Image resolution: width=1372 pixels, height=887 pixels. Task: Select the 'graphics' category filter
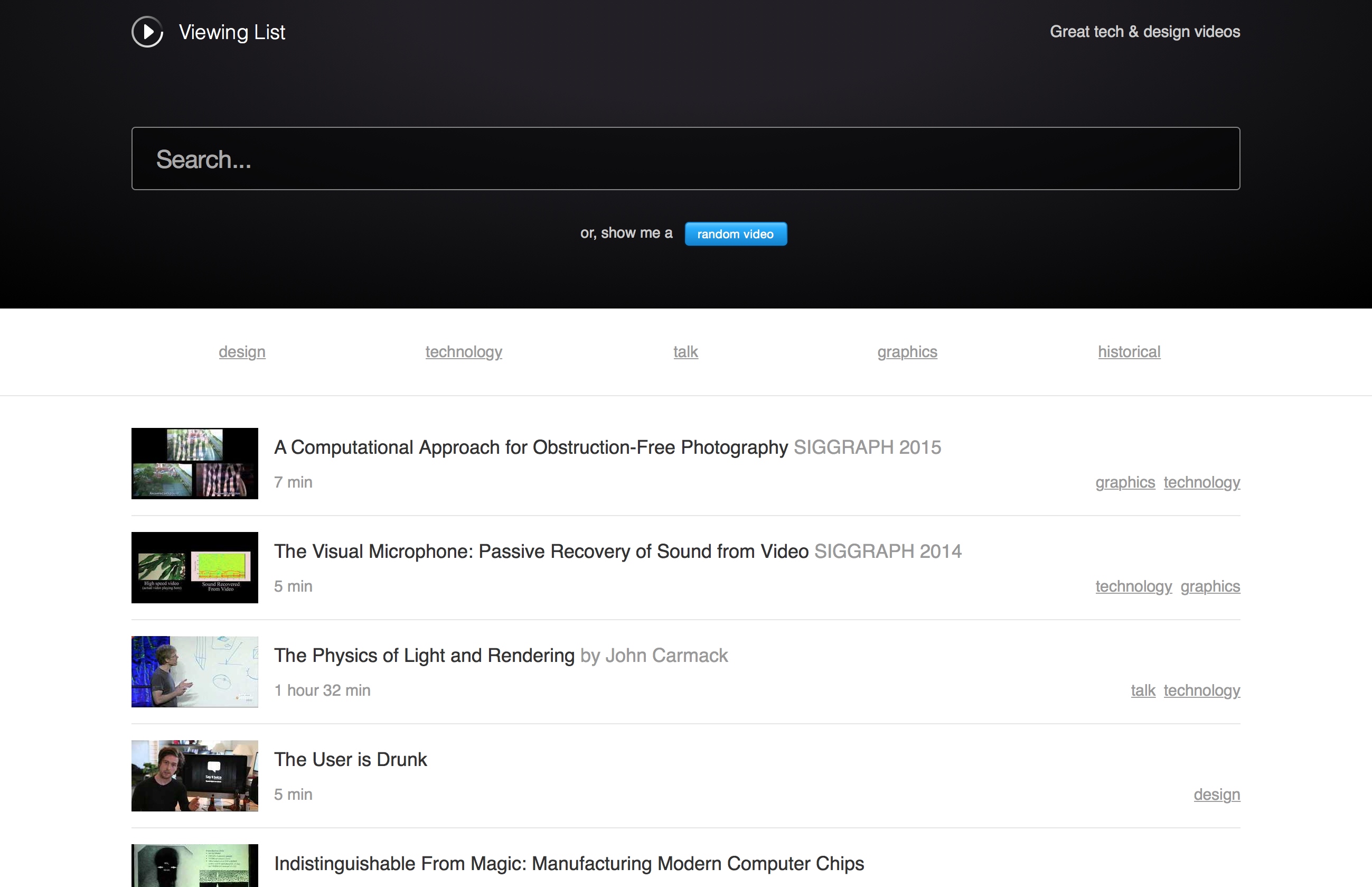point(907,352)
